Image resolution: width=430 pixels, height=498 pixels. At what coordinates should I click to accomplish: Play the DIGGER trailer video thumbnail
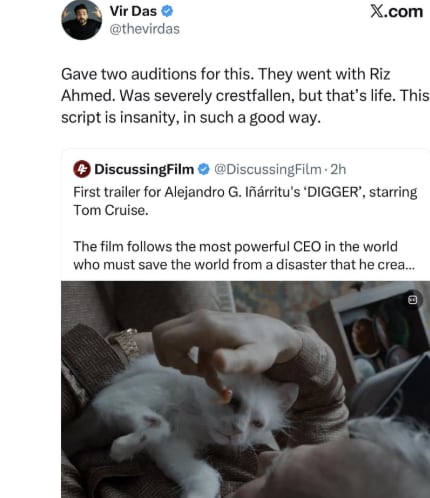pyautogui.click(x=245, y=389)
